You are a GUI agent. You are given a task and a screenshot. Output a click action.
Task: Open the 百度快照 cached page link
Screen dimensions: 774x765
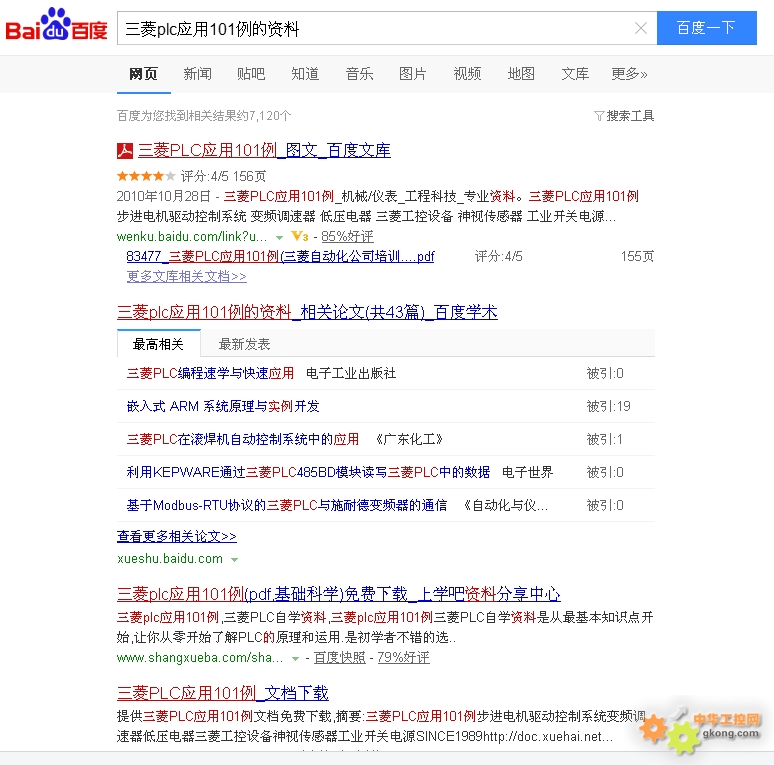(x=340, y=658)
